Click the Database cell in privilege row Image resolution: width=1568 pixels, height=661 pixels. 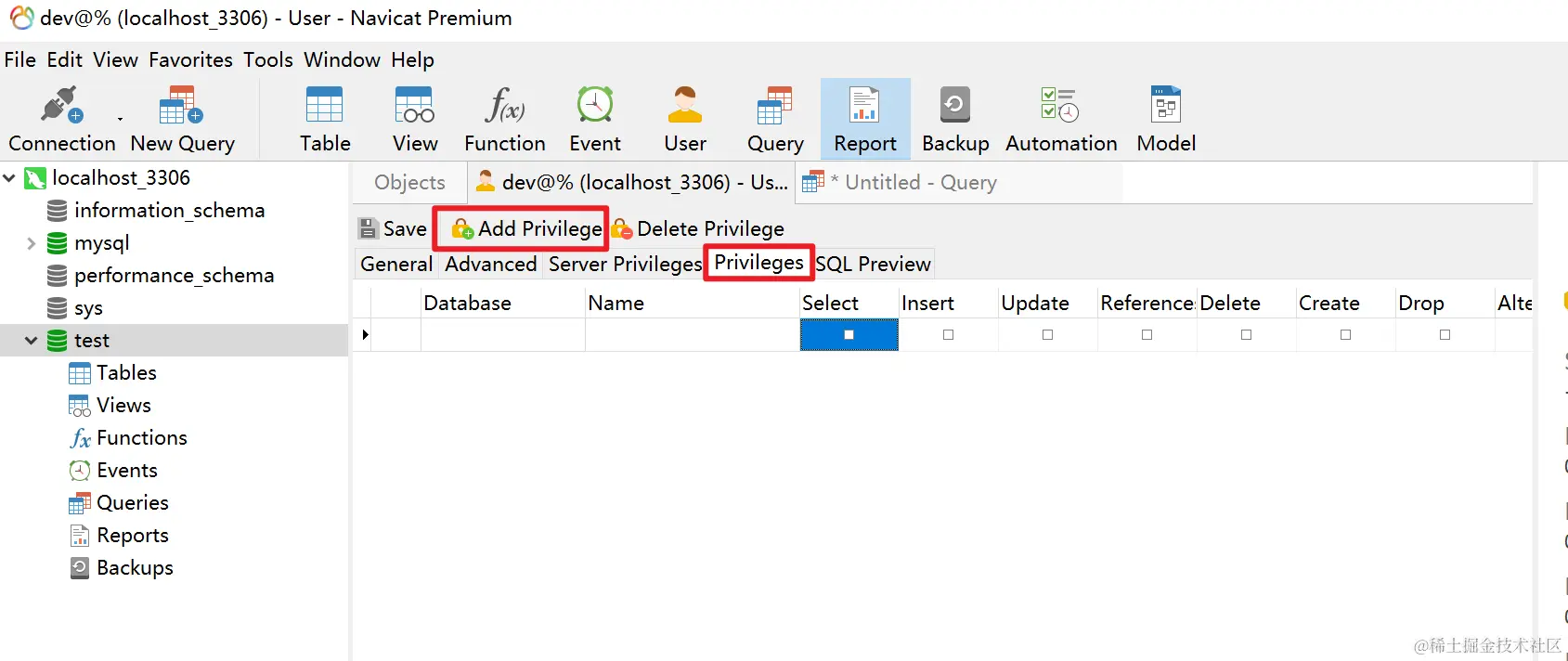503,334
